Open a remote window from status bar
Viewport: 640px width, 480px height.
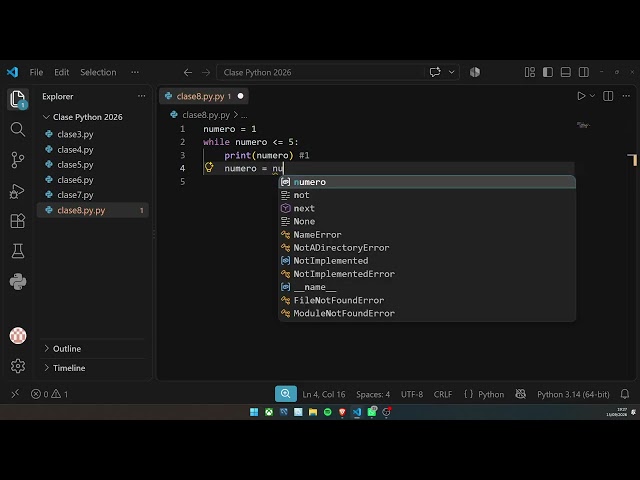[x=15, y=394]
